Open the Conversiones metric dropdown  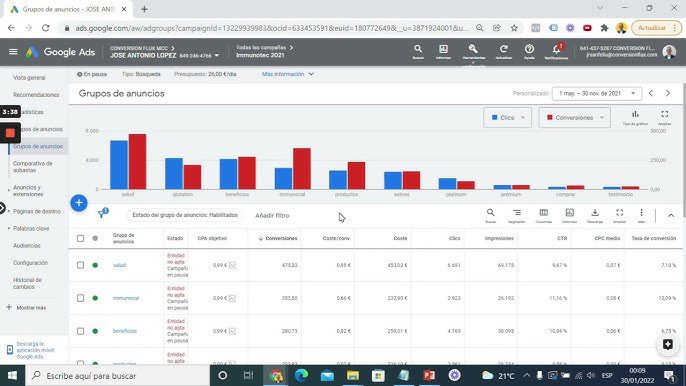tap(574, 117)
